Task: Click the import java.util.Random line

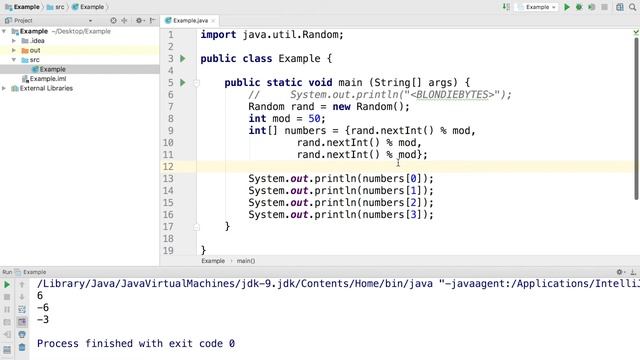Action: 272,35
